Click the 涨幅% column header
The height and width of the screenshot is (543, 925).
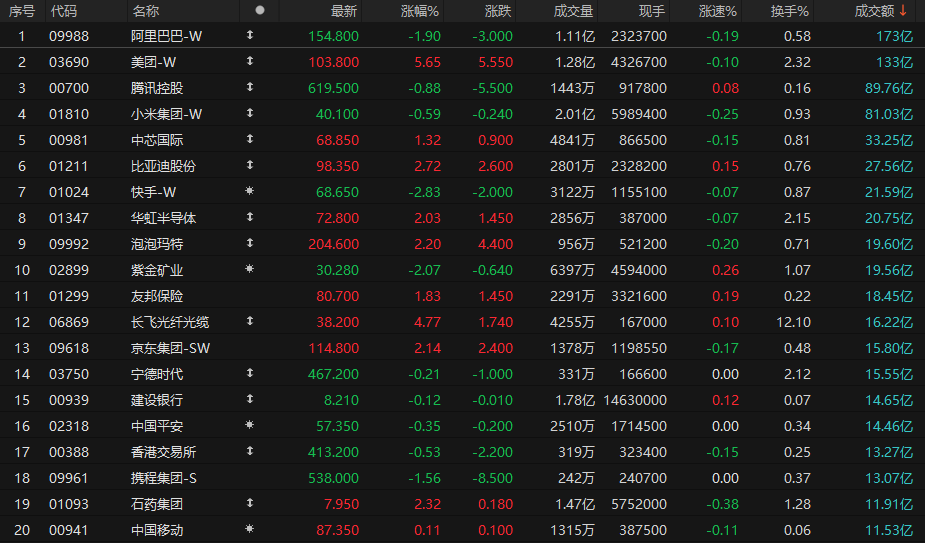[x=419, y=11]
